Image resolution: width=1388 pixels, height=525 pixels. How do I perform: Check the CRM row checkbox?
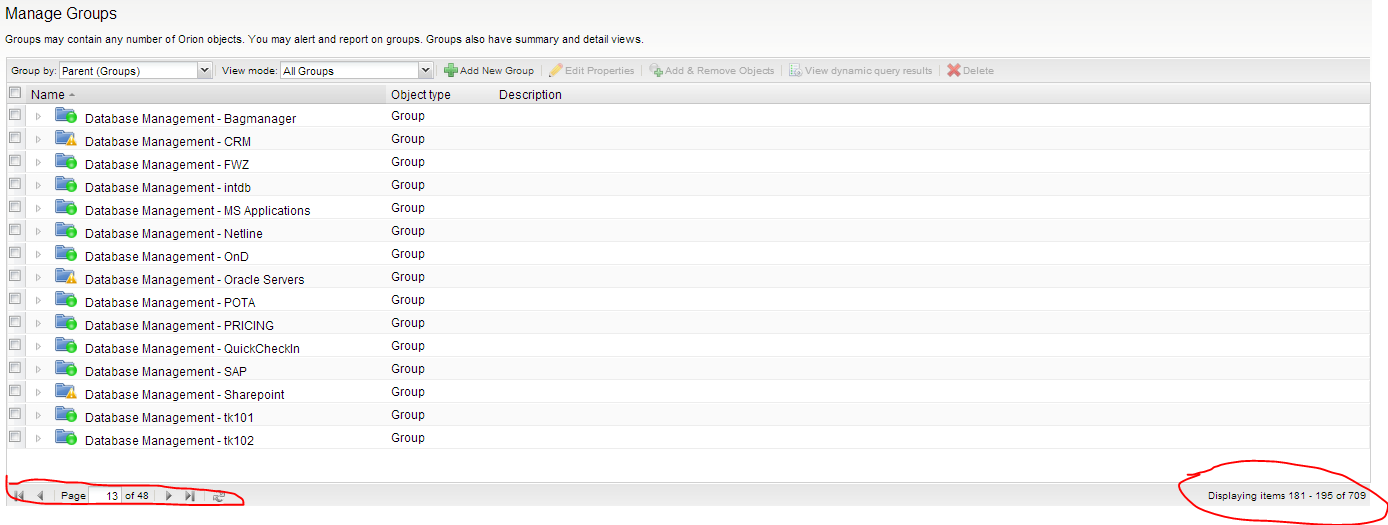15,138
